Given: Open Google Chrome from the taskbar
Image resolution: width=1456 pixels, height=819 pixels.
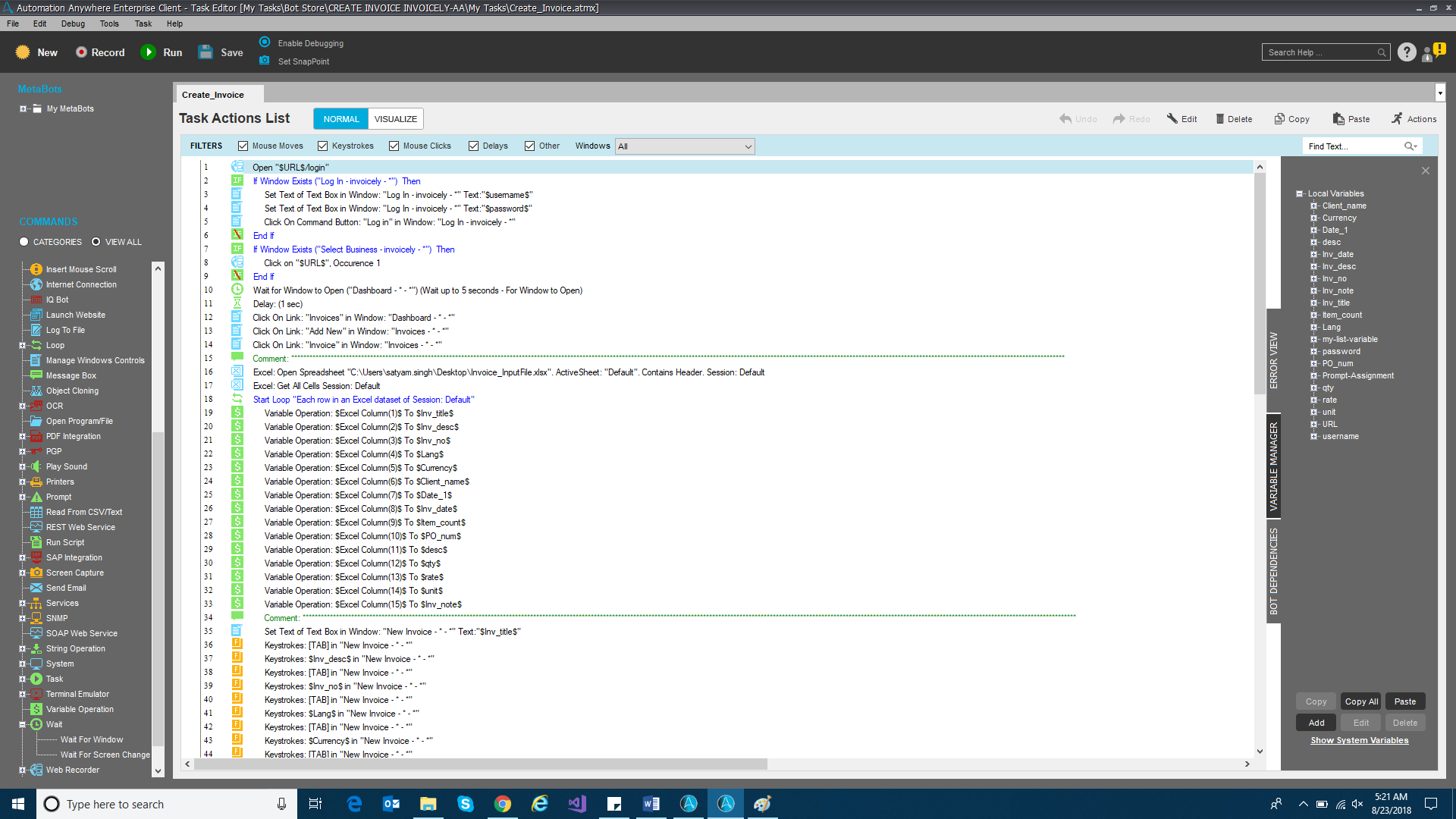Looking at the screenshot, I should coord(502,804).
